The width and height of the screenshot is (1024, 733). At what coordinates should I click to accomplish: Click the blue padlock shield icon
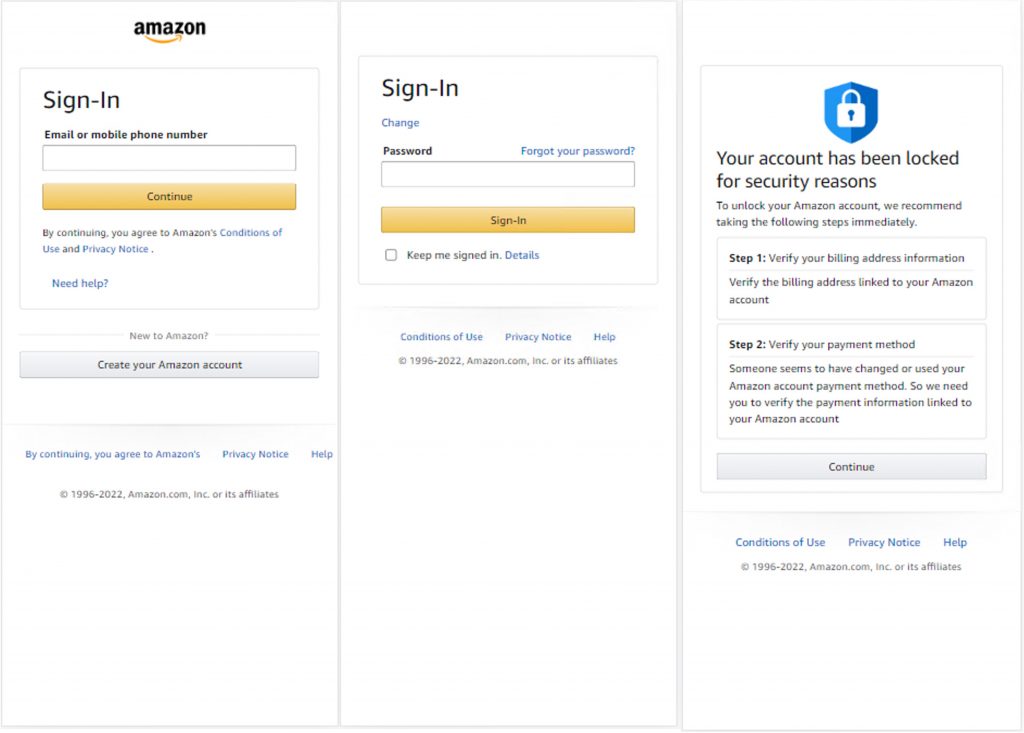(851, 112)
